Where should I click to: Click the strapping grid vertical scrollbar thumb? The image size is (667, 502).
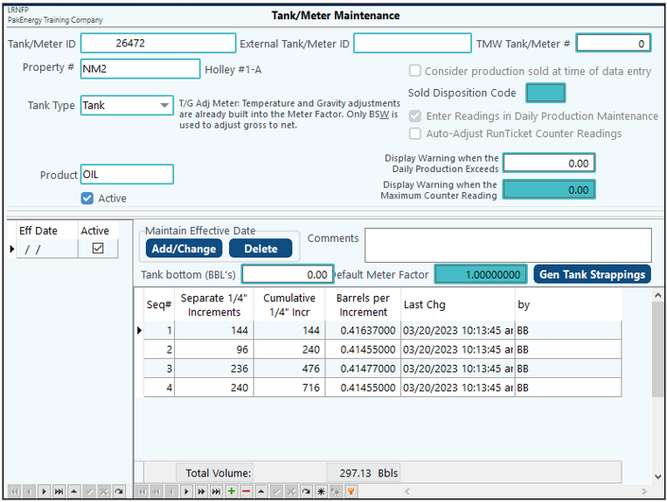pyautogui.click(x=658, y=349)
